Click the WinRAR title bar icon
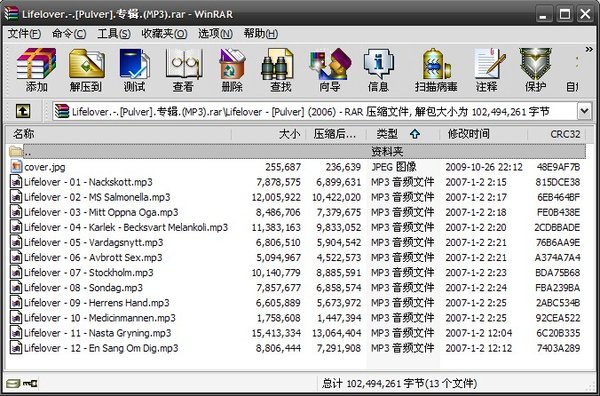 pos(11,13)
